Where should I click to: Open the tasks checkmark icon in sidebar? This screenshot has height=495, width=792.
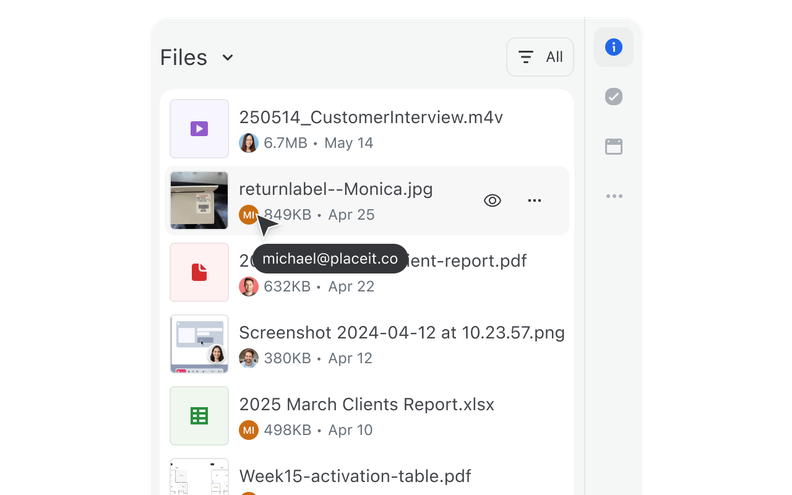(x=613, y=96)
